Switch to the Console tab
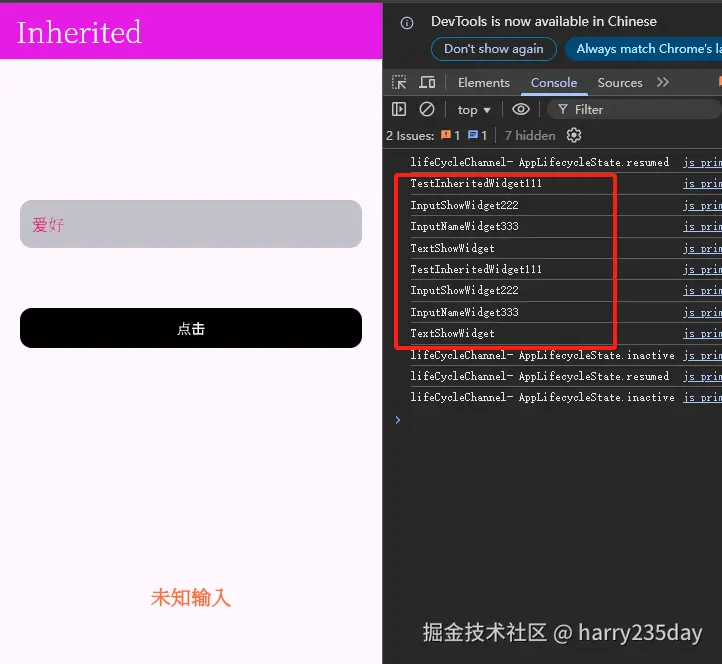The height and width of the screenshot is (664, 722). pos(553,82)
